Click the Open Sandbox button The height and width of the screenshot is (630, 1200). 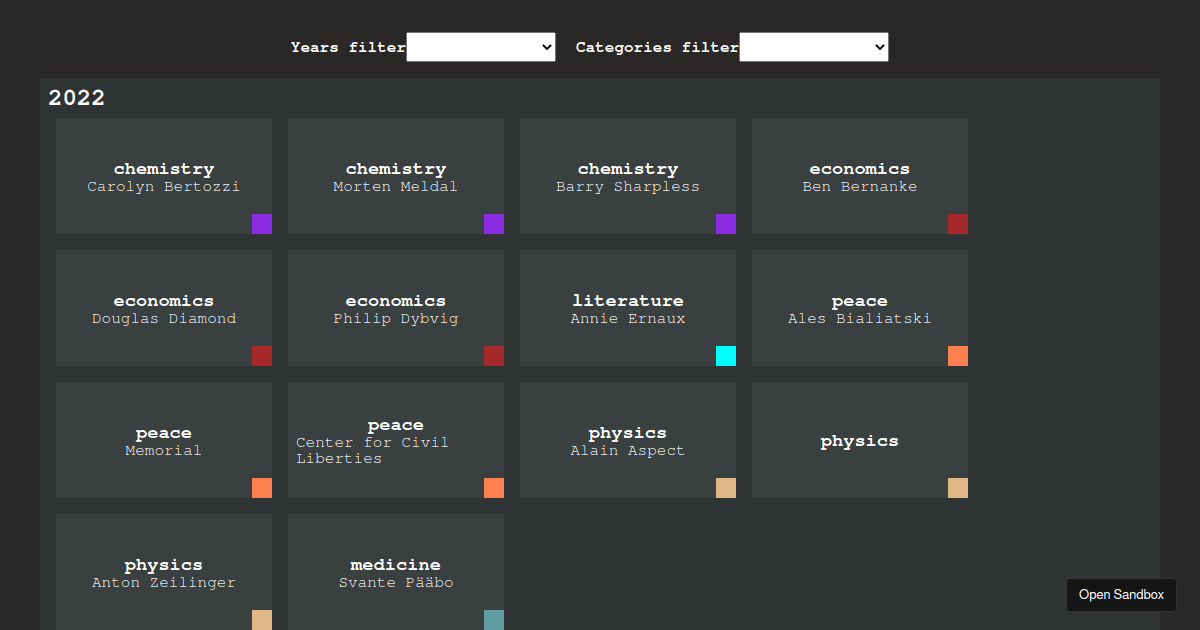click(x=1122, y=595)
